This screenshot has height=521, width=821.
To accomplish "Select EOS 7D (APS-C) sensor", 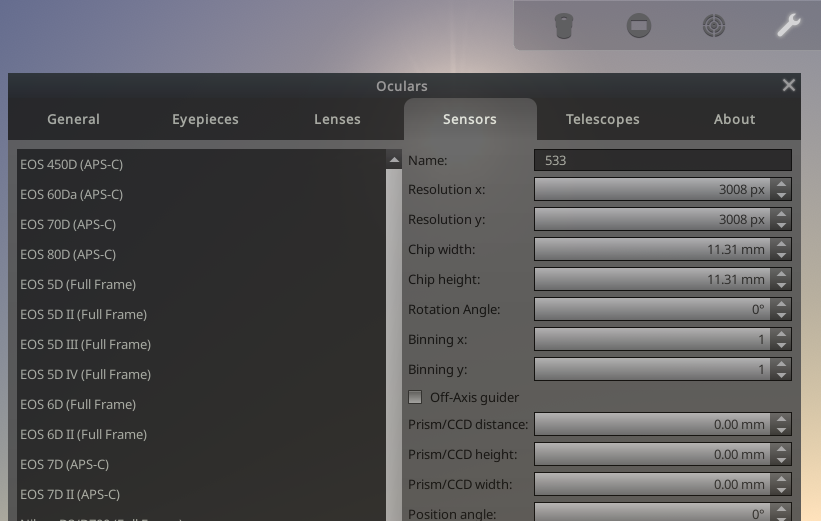I will [201, 464].
